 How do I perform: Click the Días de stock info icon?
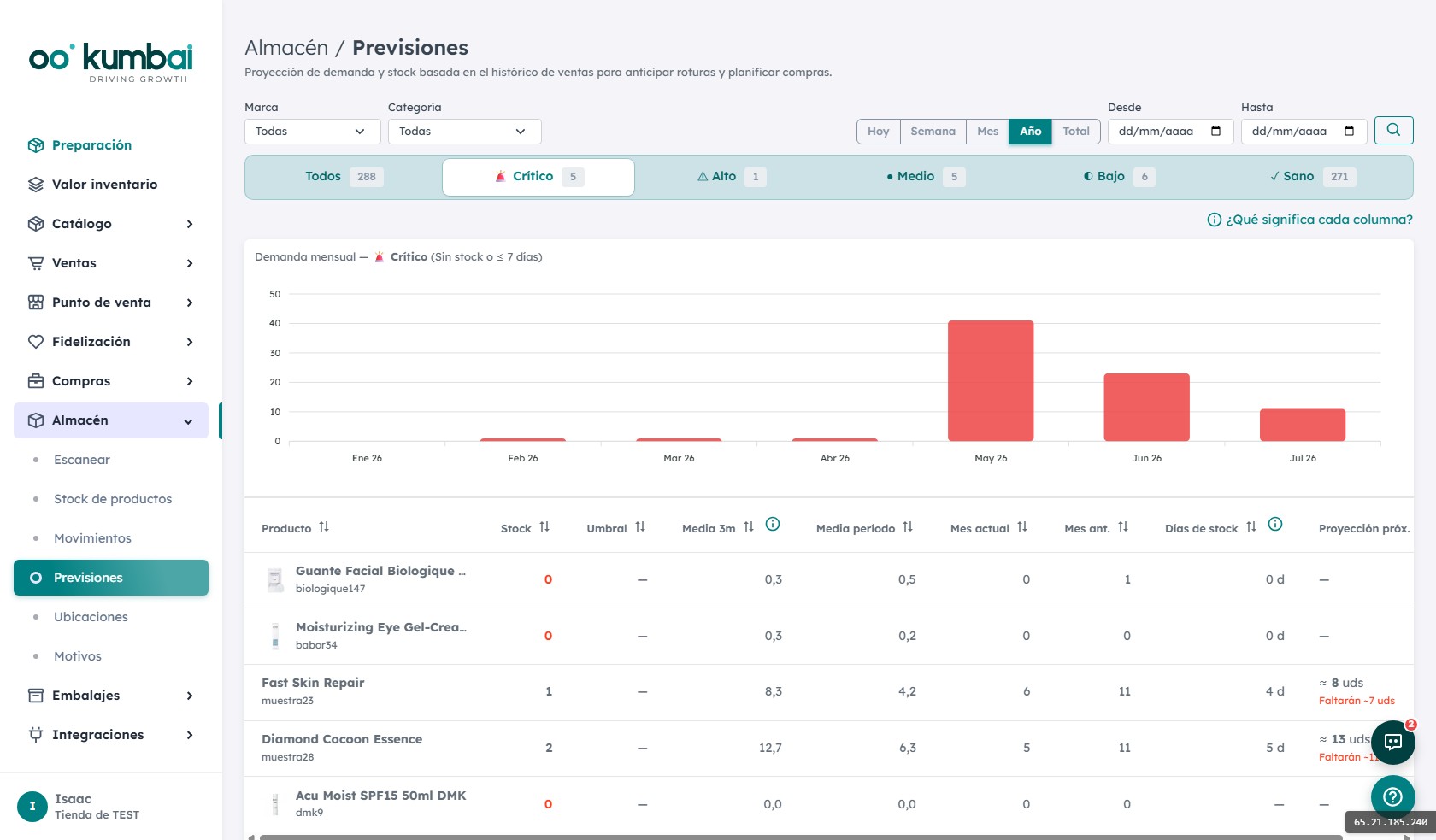pyautogui.click(x=1275, y=525)
